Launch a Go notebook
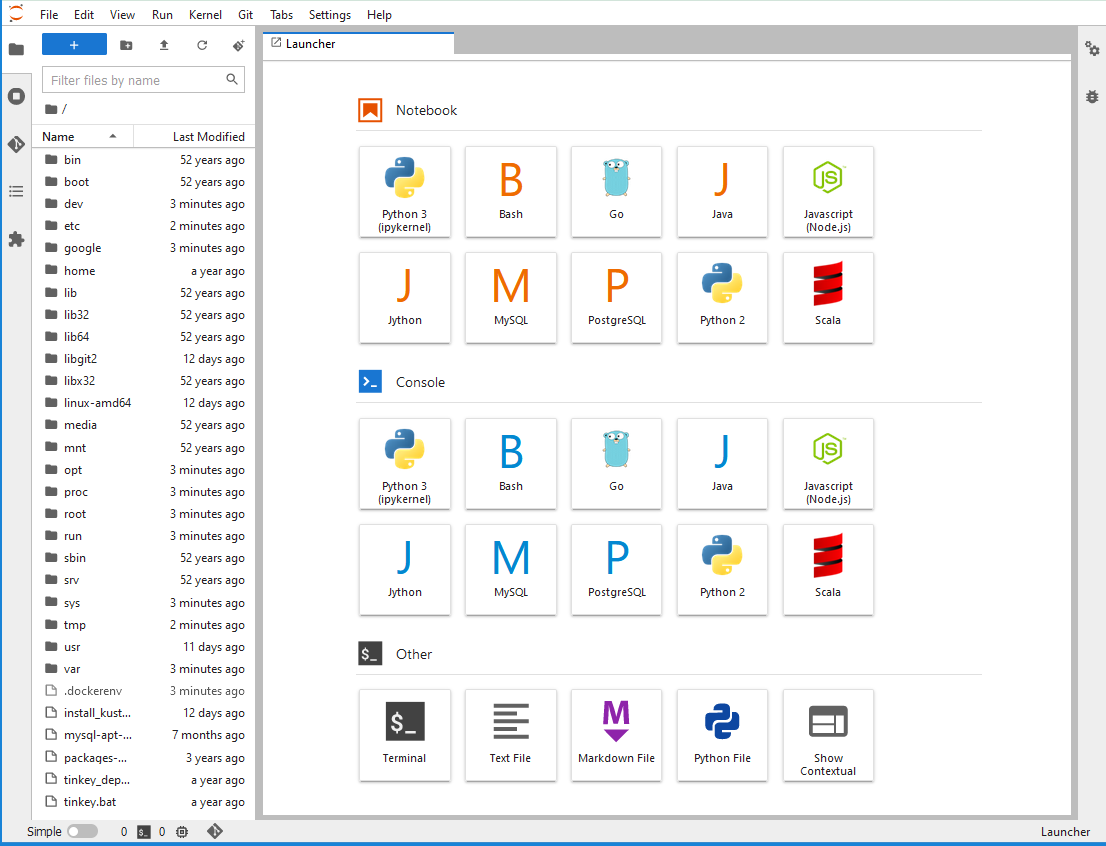This screenshot has height=846, width=1106. (616, 192)
